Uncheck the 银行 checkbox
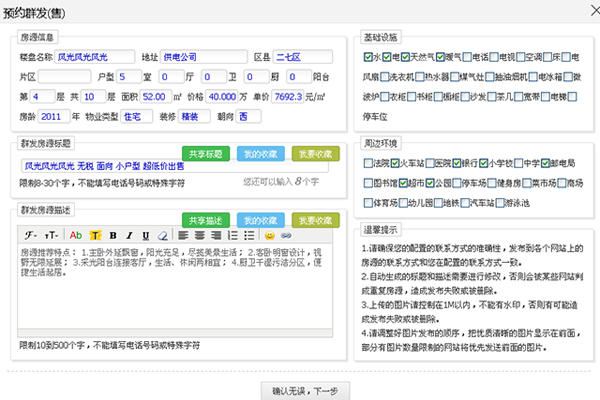This screenshot has width=600, height=400. click(x=457, y=163)
